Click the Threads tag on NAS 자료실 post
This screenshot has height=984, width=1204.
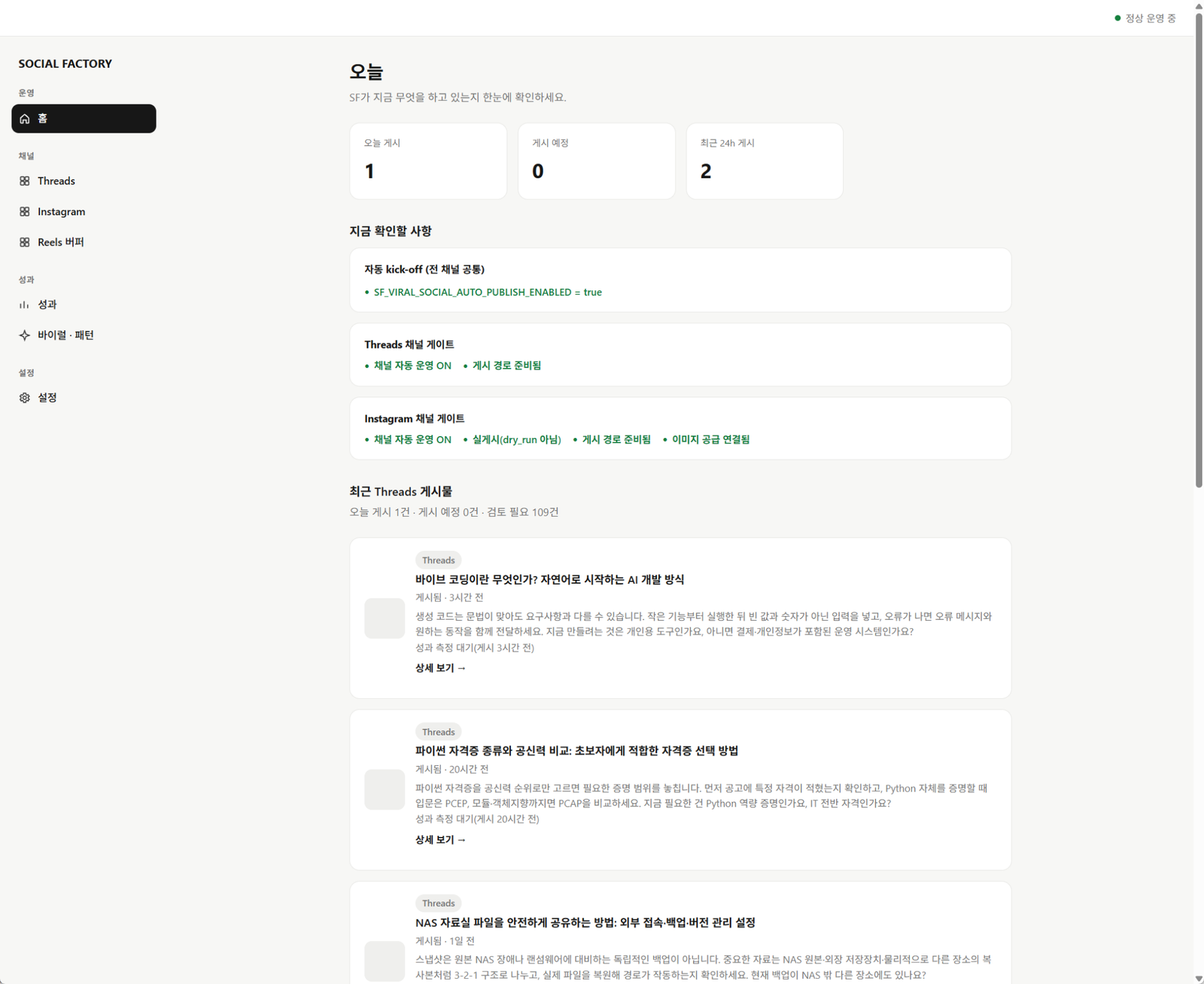[438, 904]
